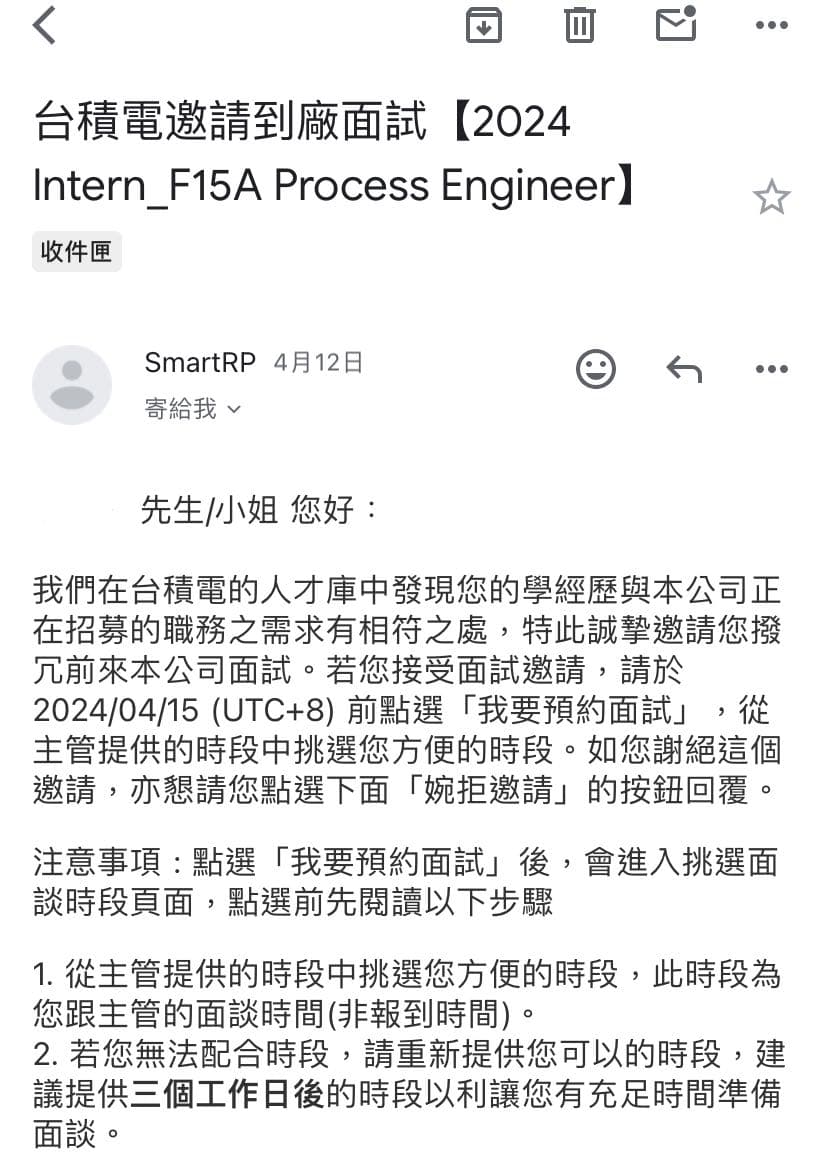
Task: Star the 台積電 interview email
Action: (772, 197)
